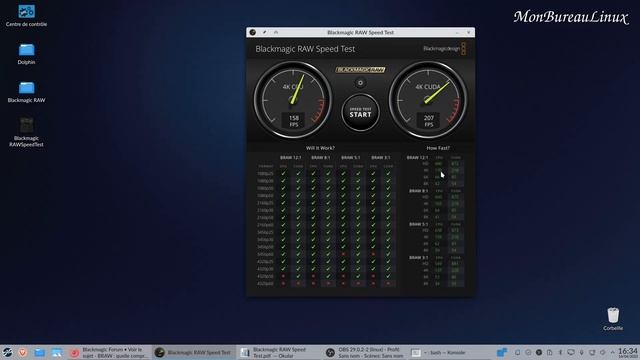
Task: Switch to the Blackmagic Forum browser taskbar entry
Action: (109, 353)
